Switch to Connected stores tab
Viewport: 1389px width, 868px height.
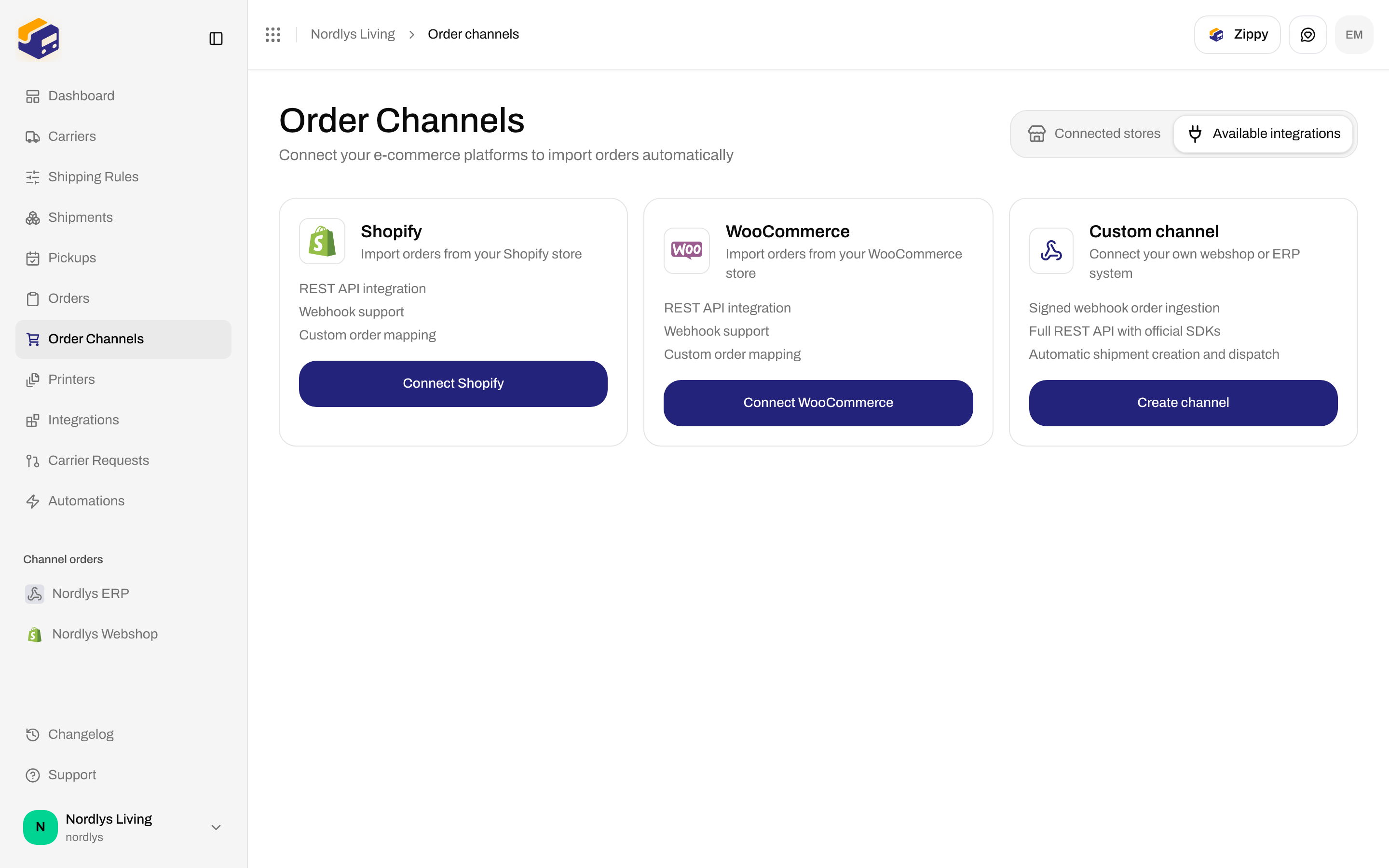point(1094,134)
